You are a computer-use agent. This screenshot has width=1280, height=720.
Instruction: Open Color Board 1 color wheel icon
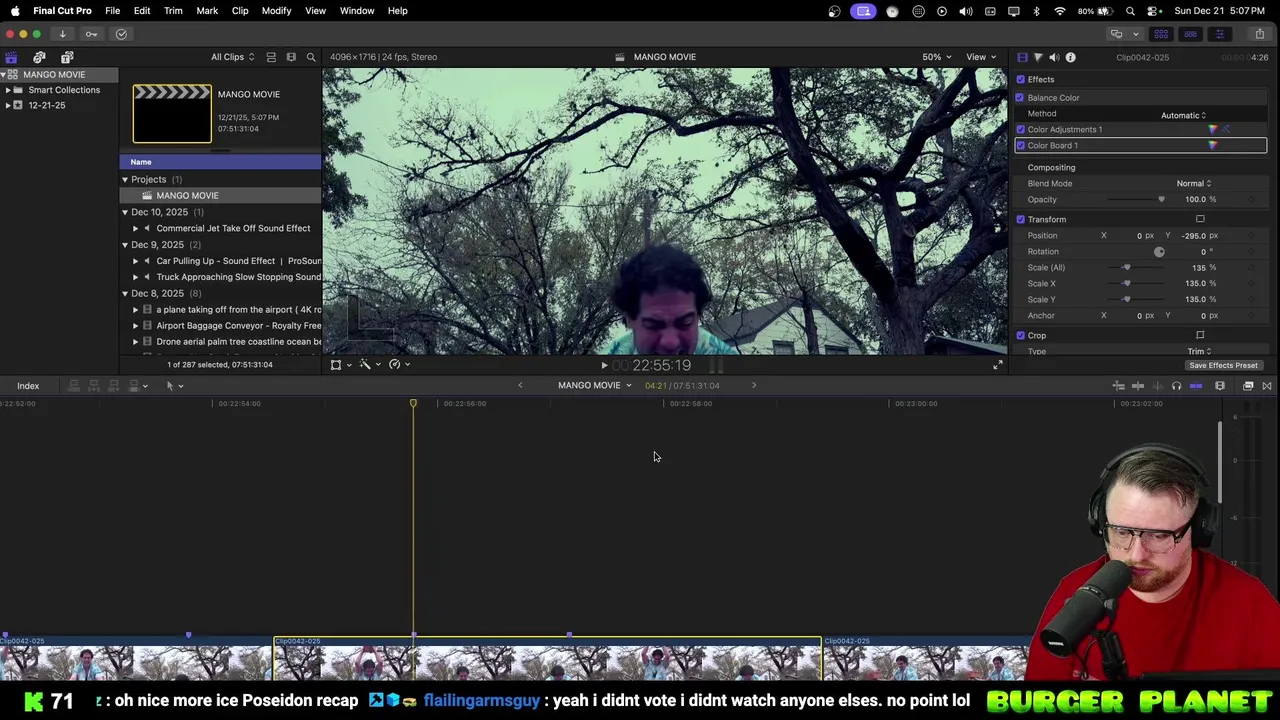pos(1213,145)
